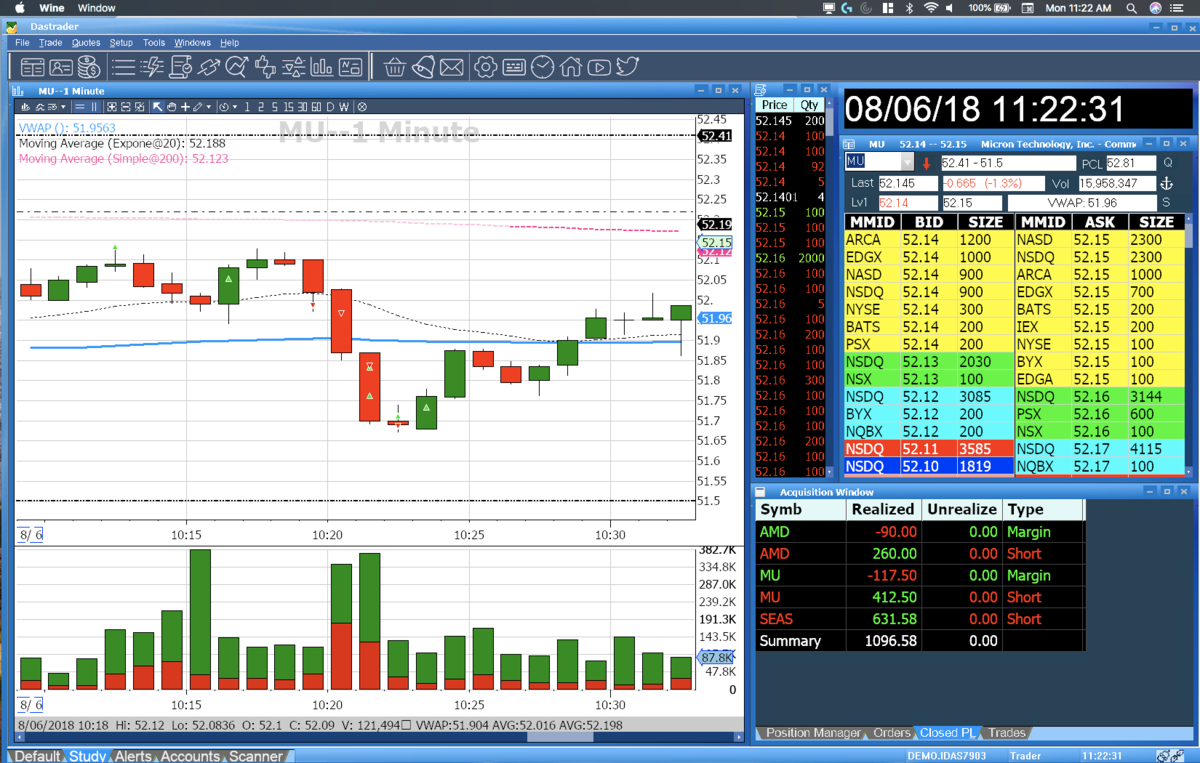Screen dimensions: 1200x763
Task: Click the chart horizontal scrollbar thumb
Action: [x=560, y=737]
